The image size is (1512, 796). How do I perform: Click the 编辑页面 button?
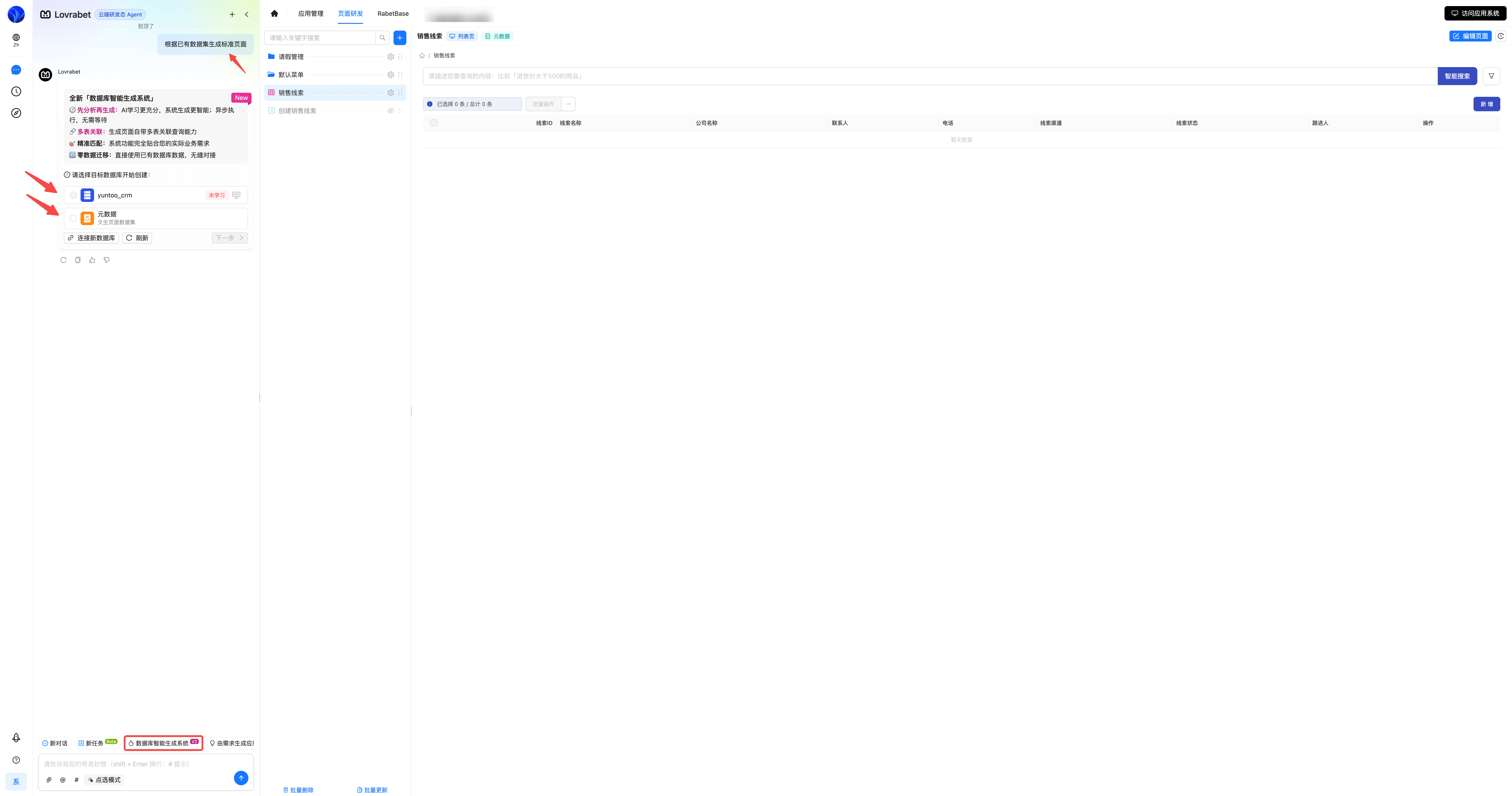(x=1470, y=36)
